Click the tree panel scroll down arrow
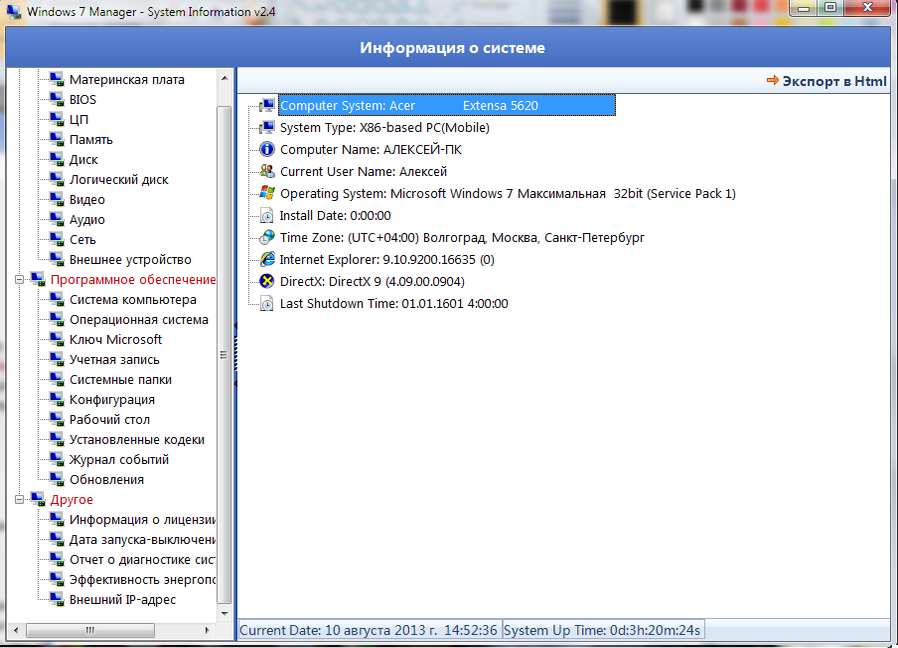 [224, 613]
